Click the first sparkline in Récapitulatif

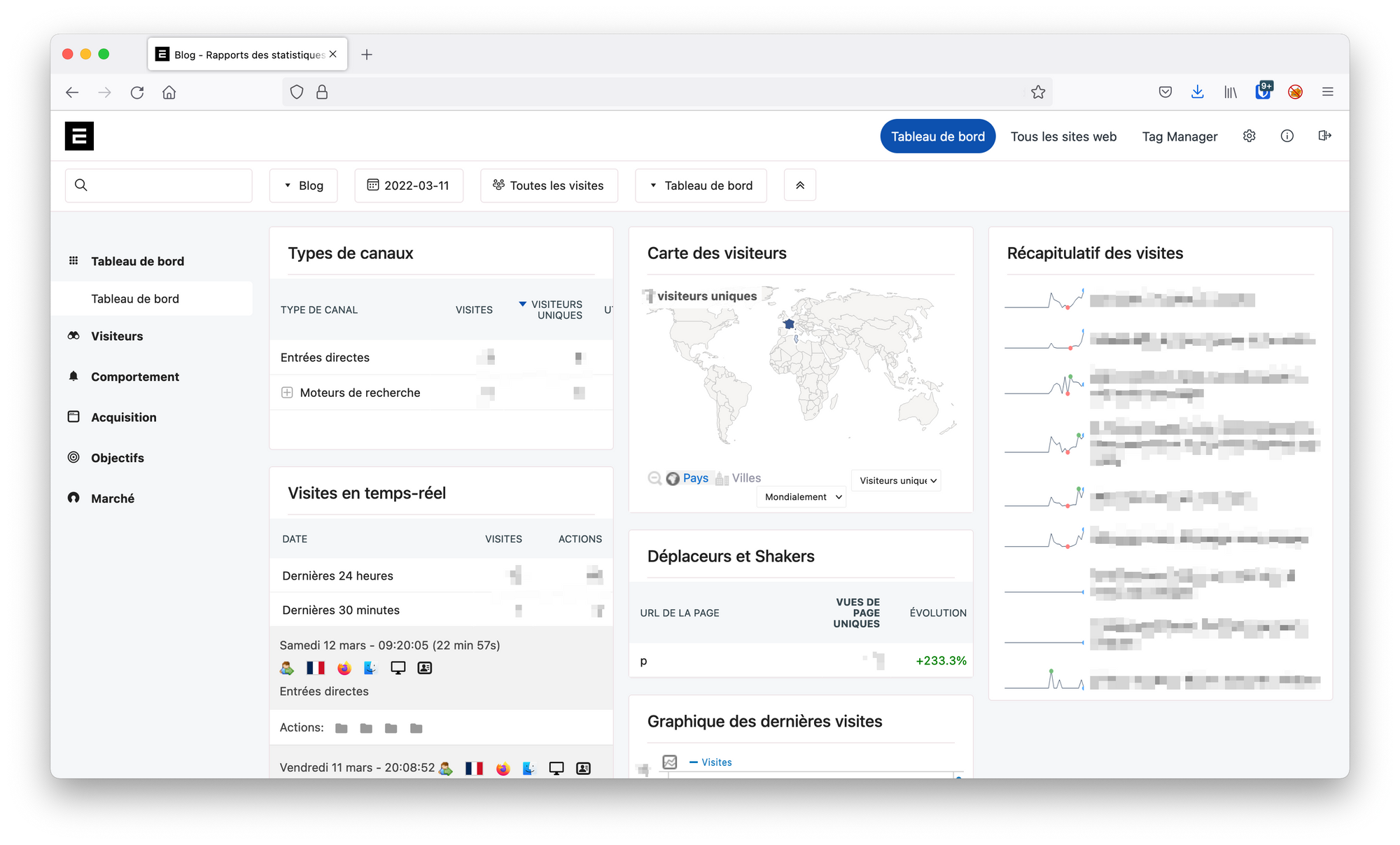(1044, 299)
